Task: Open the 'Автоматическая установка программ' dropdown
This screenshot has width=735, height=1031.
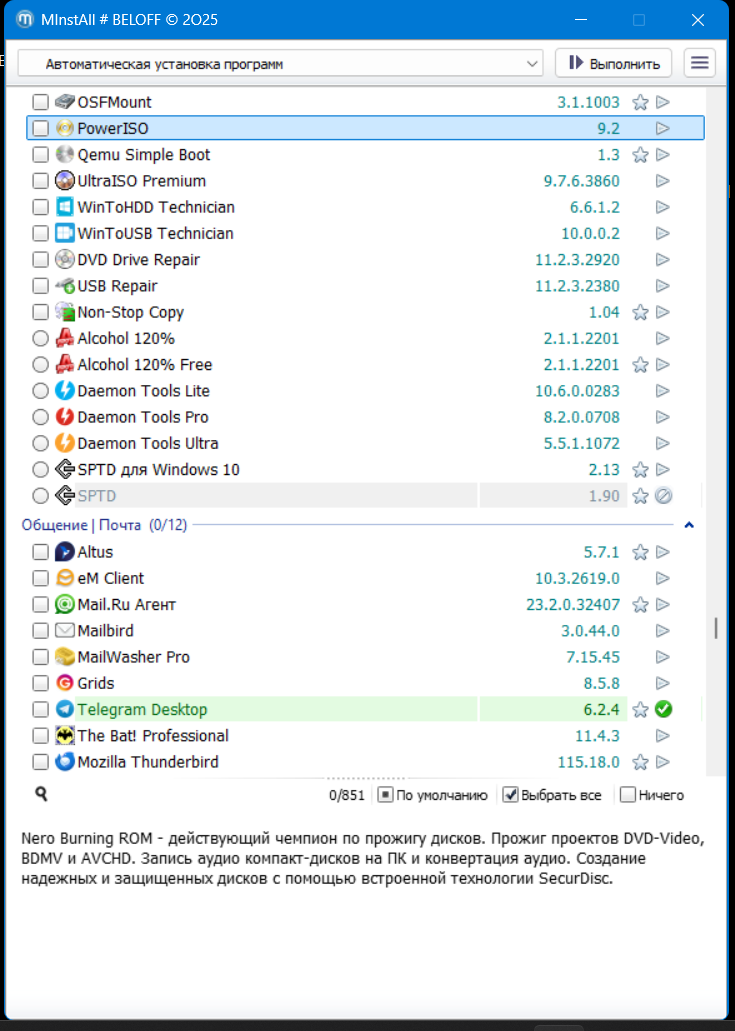Action: (x=280, y=64)
